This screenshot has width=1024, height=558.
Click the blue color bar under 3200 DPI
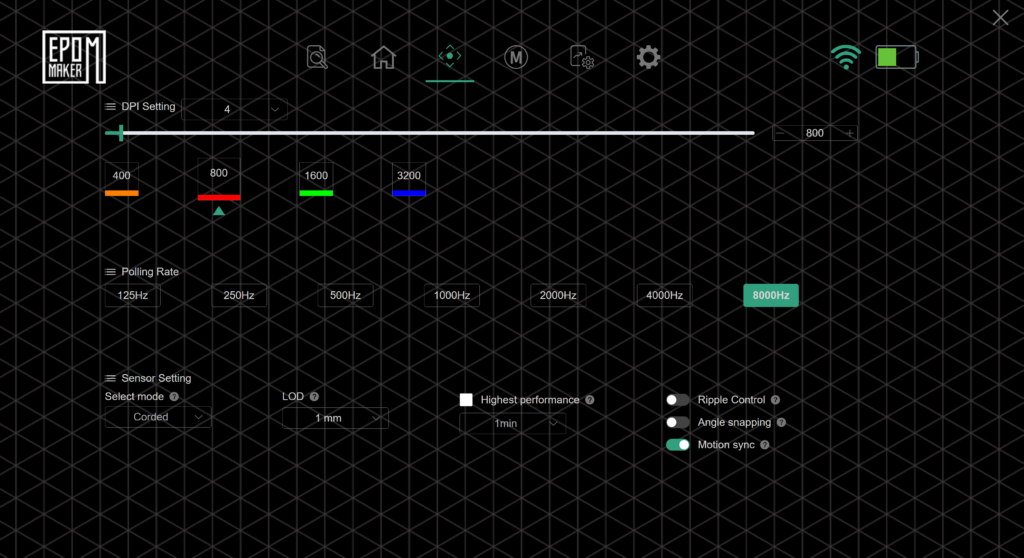click(409, 192)
